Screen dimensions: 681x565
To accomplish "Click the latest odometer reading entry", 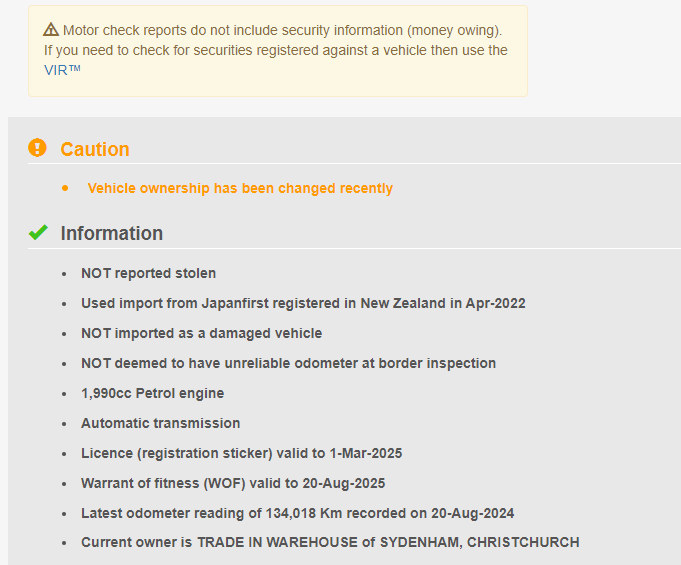I will pos(297,513).
